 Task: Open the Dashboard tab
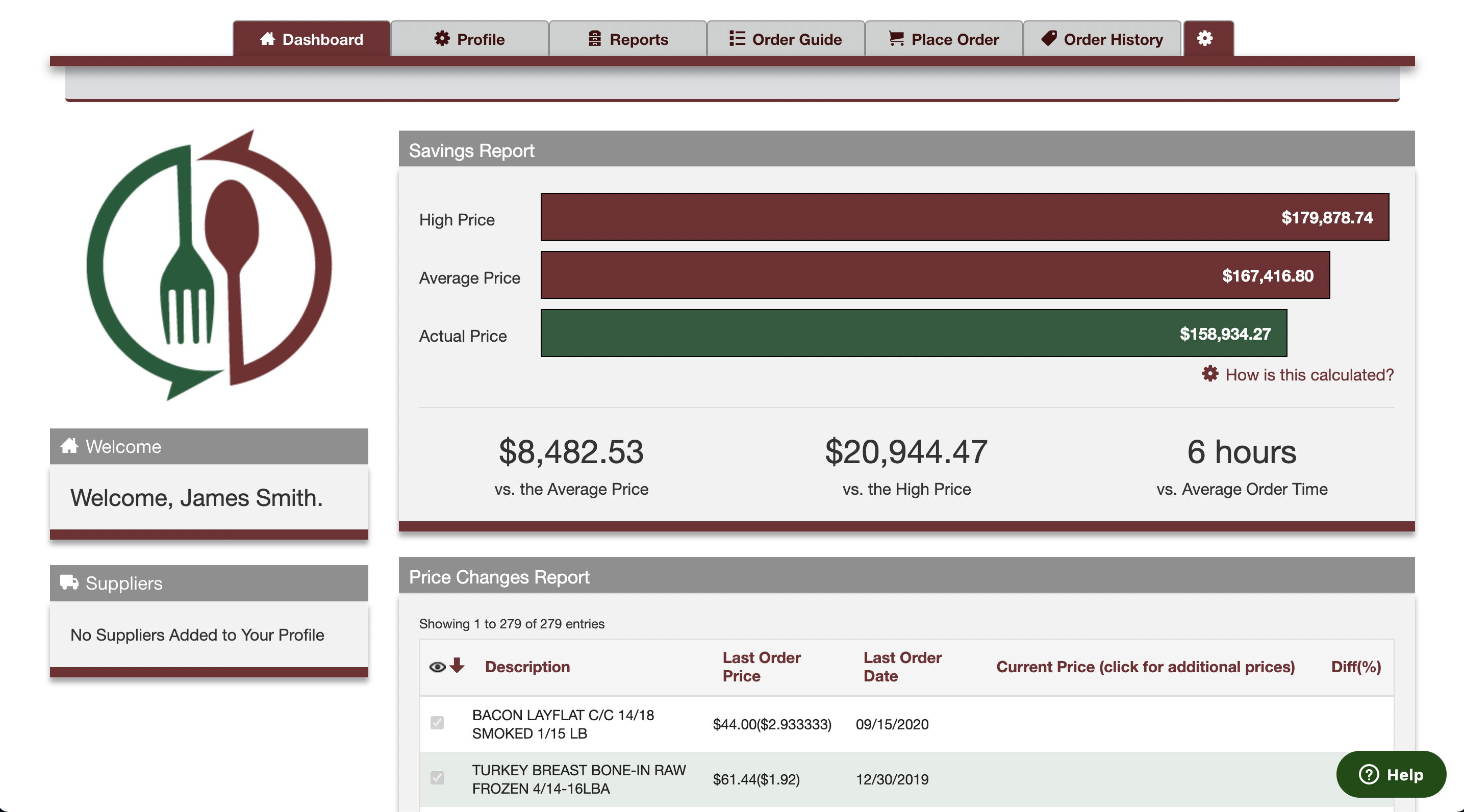pyautogui.click(x=311, y=39)
